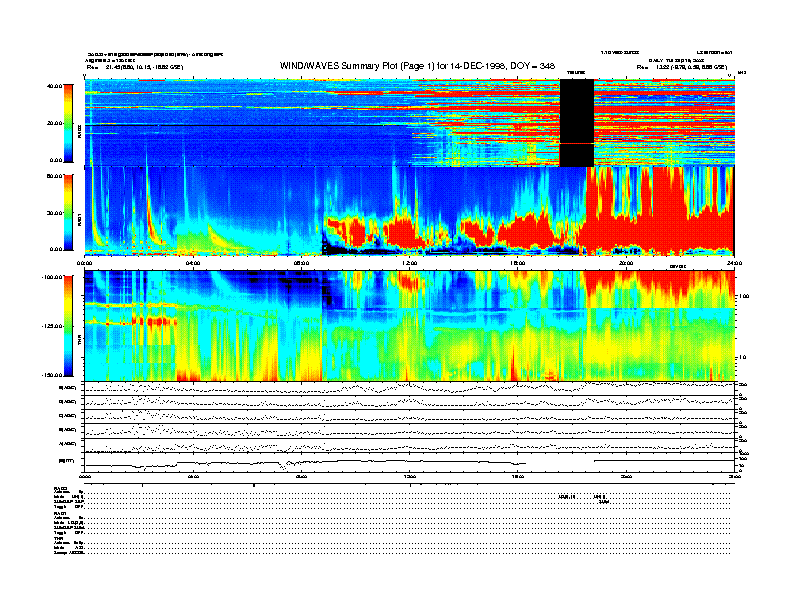The width and height of the screenshot is (792, 612).
Task: Click the WIND/WAVES Summary Plot title
Action: [x=417, y=66]
